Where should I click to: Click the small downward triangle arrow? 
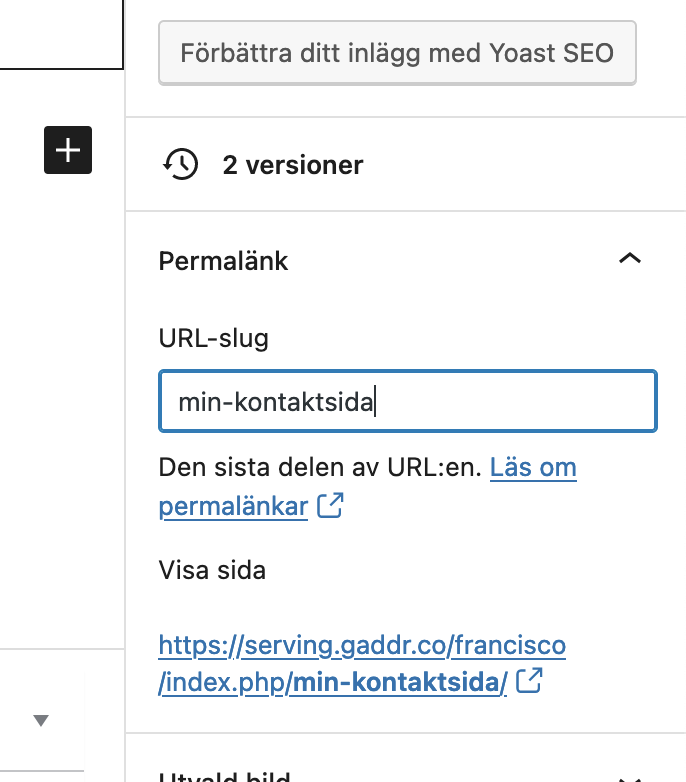tap(41, 720)
